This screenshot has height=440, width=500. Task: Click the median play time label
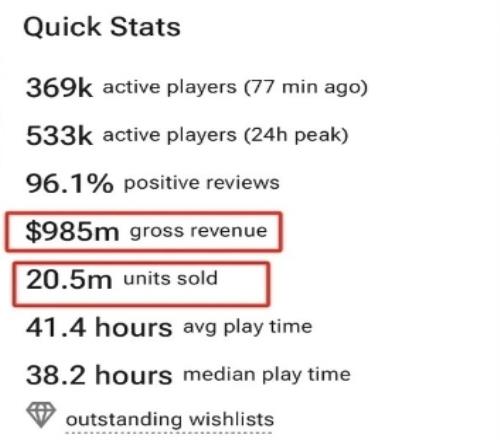[x=267, y=375]
